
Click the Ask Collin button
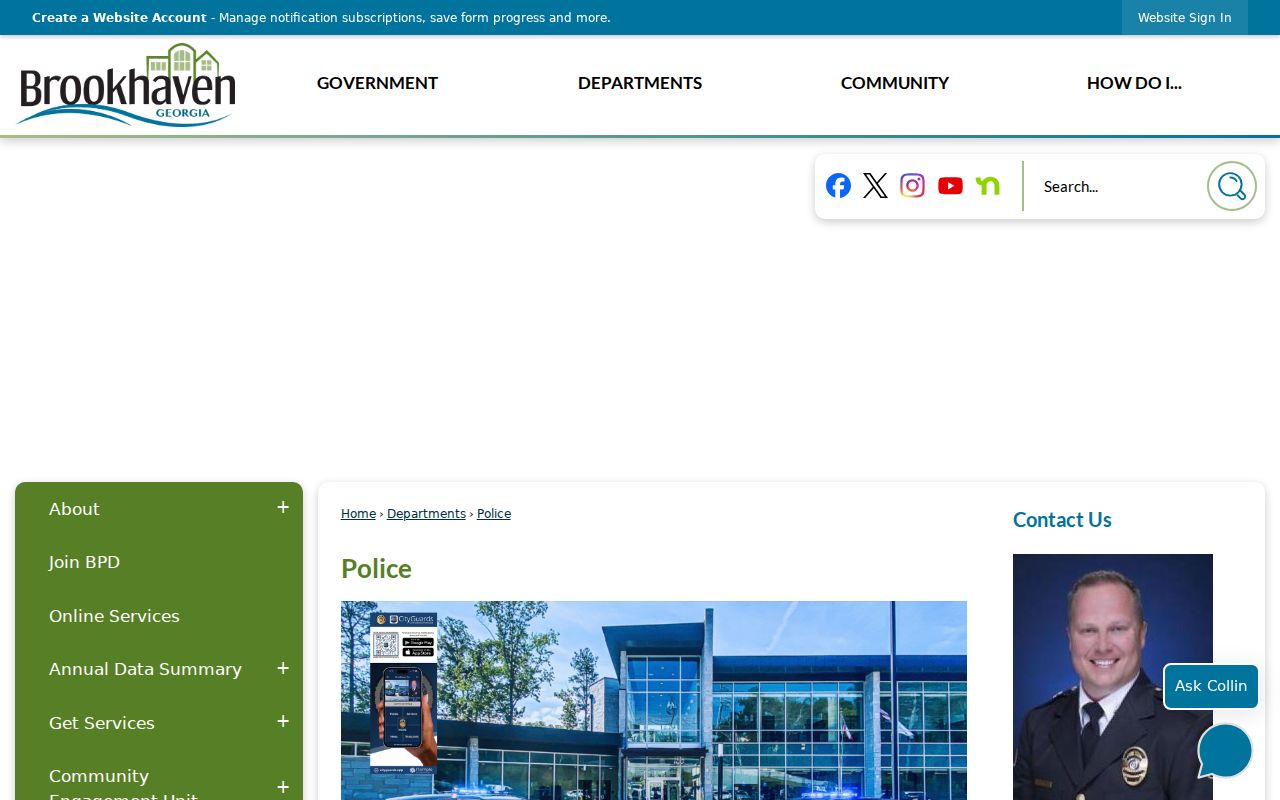click(1211, 686)
